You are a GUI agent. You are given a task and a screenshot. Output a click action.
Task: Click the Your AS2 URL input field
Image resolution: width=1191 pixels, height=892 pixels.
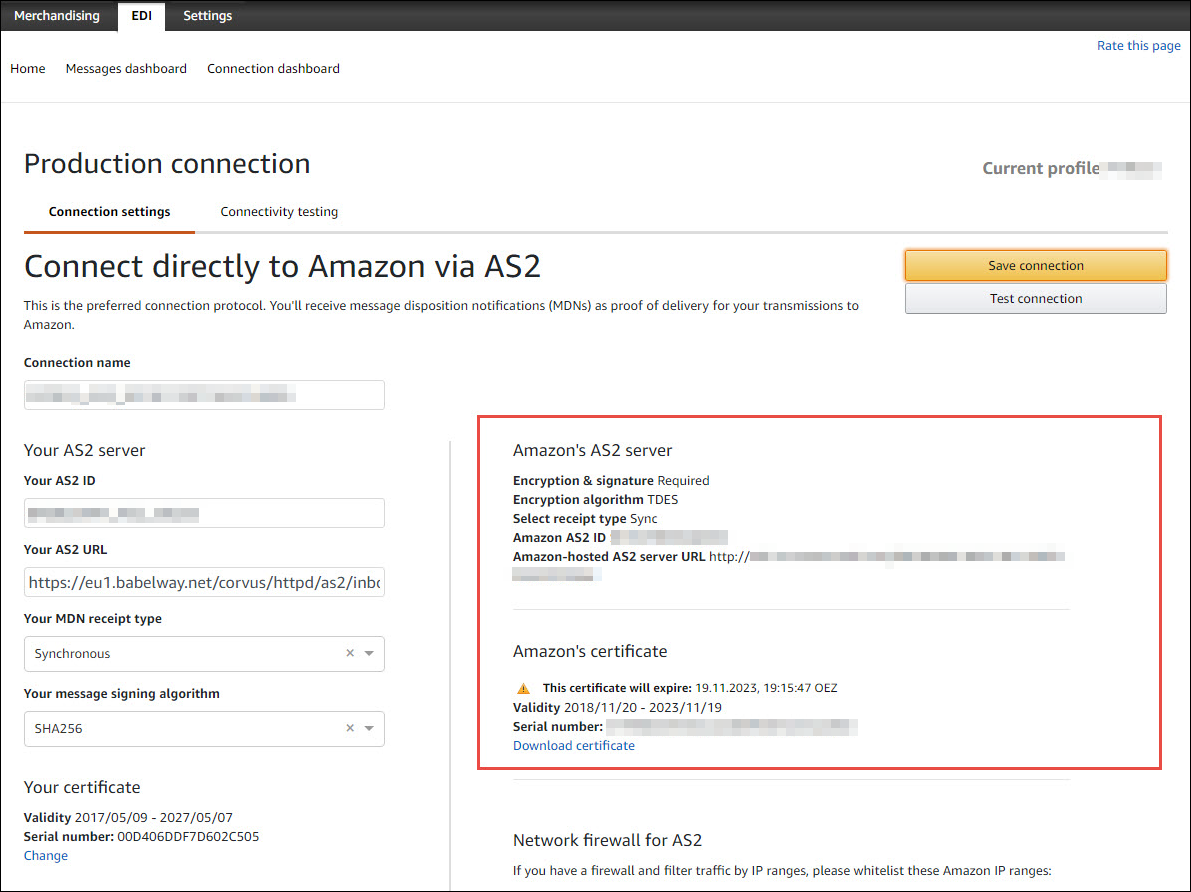[204, 582]
